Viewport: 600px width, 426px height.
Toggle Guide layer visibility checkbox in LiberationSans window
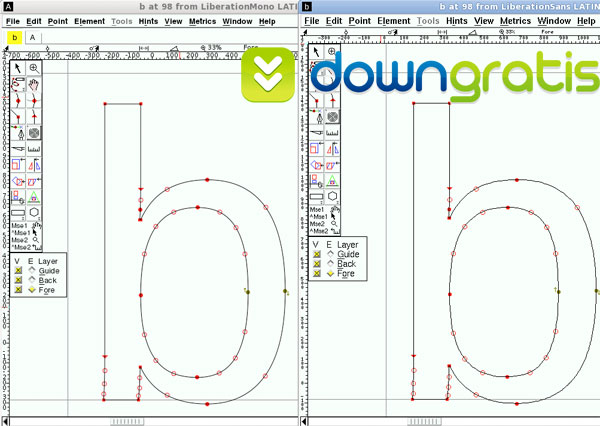317,254
